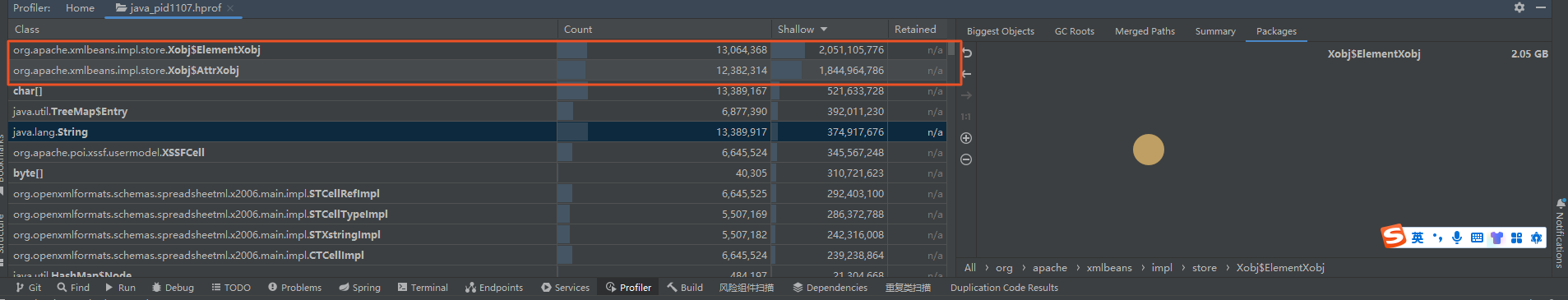Open the Summary tab

(1215, 31)
